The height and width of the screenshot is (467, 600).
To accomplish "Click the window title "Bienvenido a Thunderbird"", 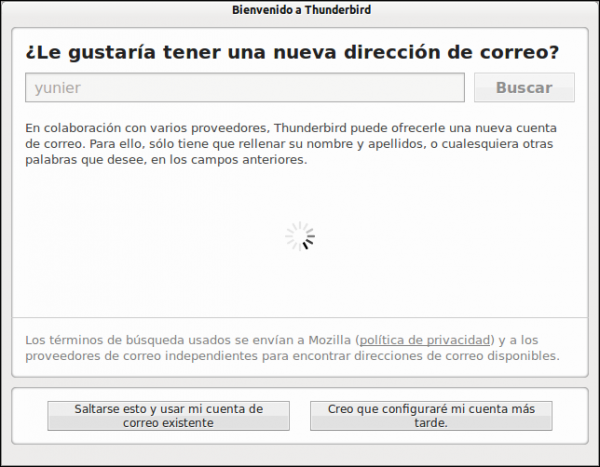I will [302, 10].
